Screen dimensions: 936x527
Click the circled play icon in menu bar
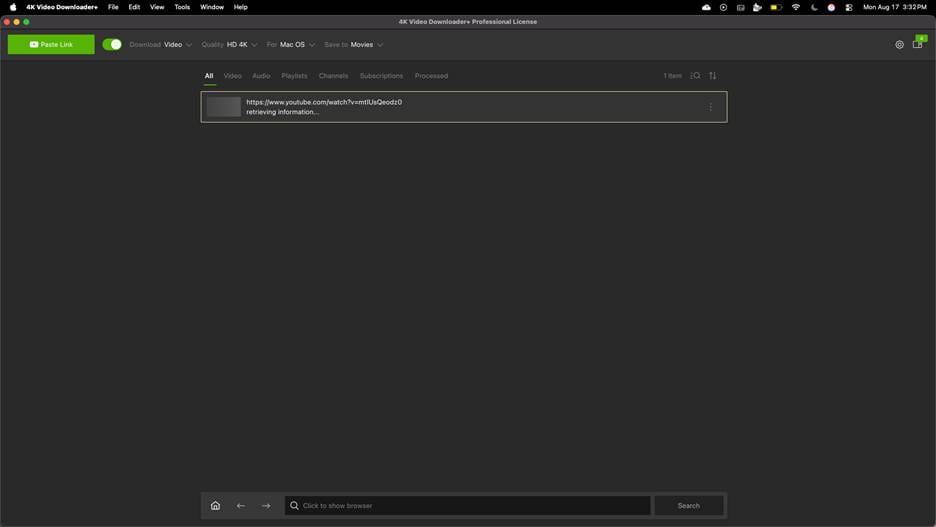point(723,7)
